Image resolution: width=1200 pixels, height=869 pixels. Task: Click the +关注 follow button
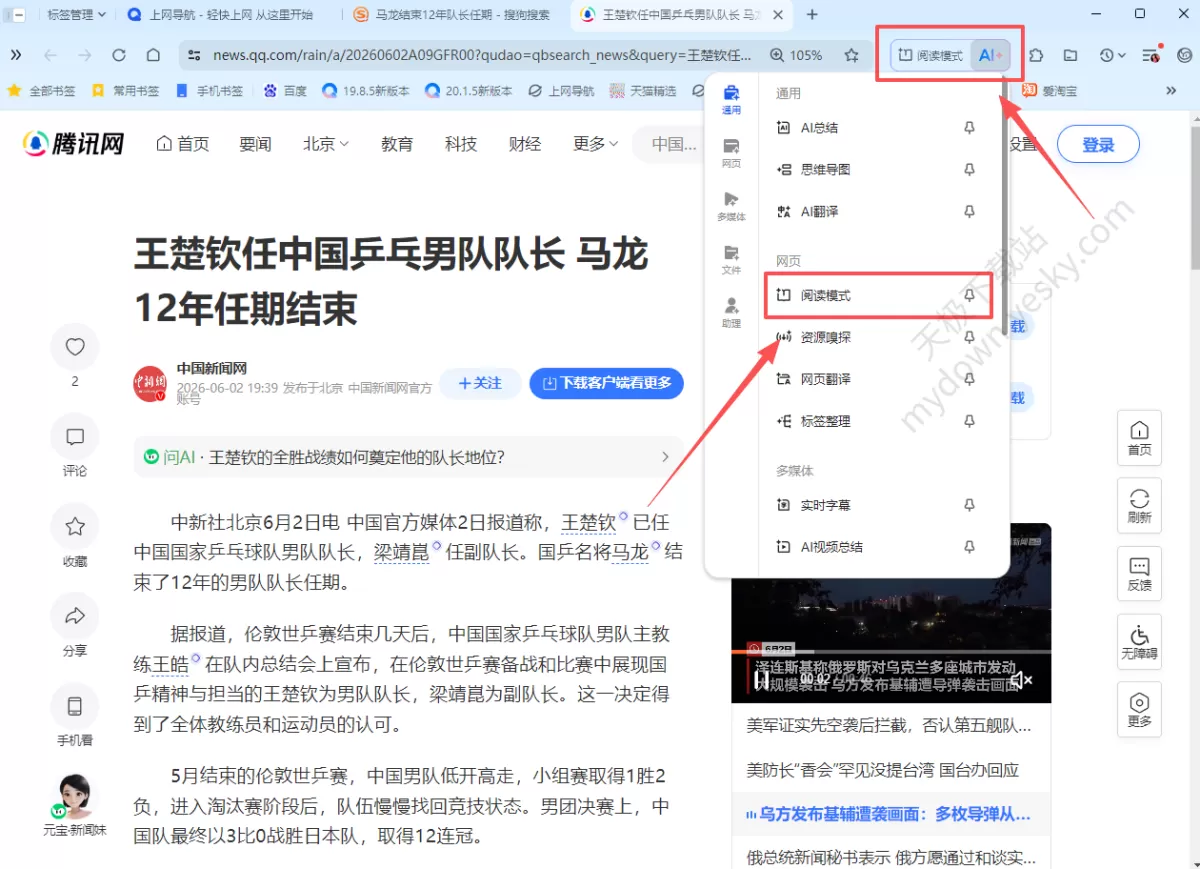point(480,383)
